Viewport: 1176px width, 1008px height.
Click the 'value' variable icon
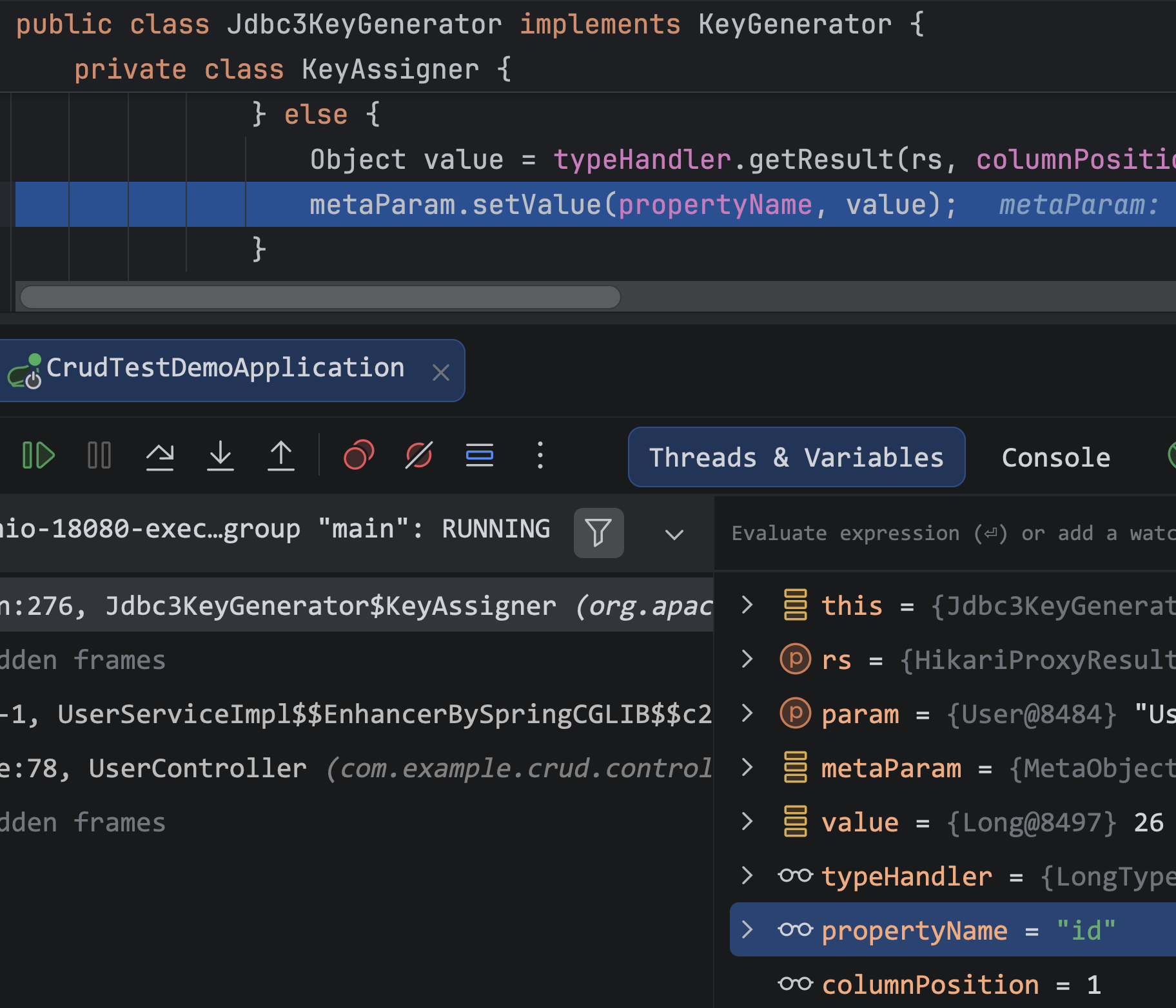[795, 821]
